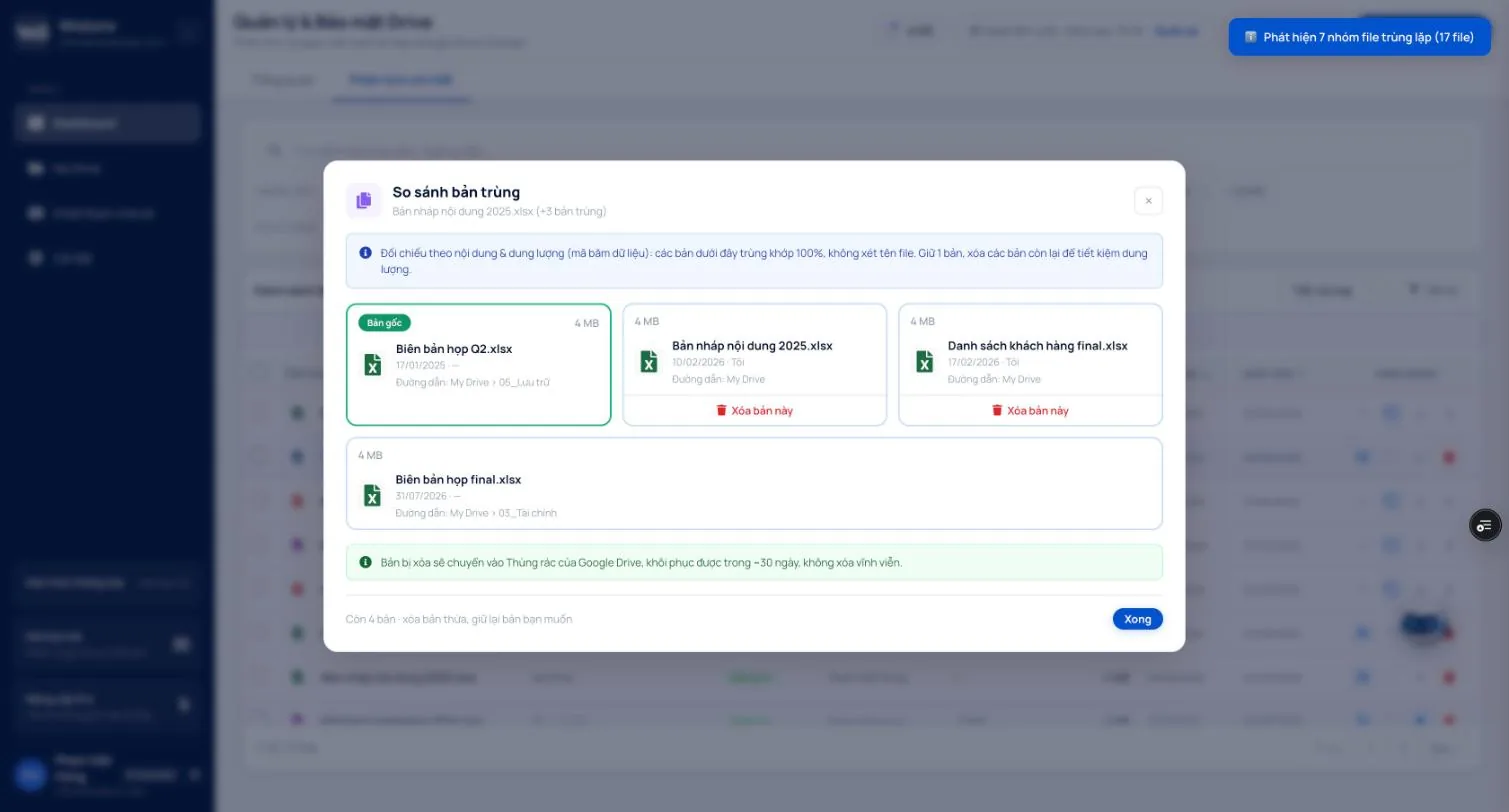Click the path "My Drive › 05_Lưu trữ"
Screen dimensions: 1509x812
pos(500,382)
